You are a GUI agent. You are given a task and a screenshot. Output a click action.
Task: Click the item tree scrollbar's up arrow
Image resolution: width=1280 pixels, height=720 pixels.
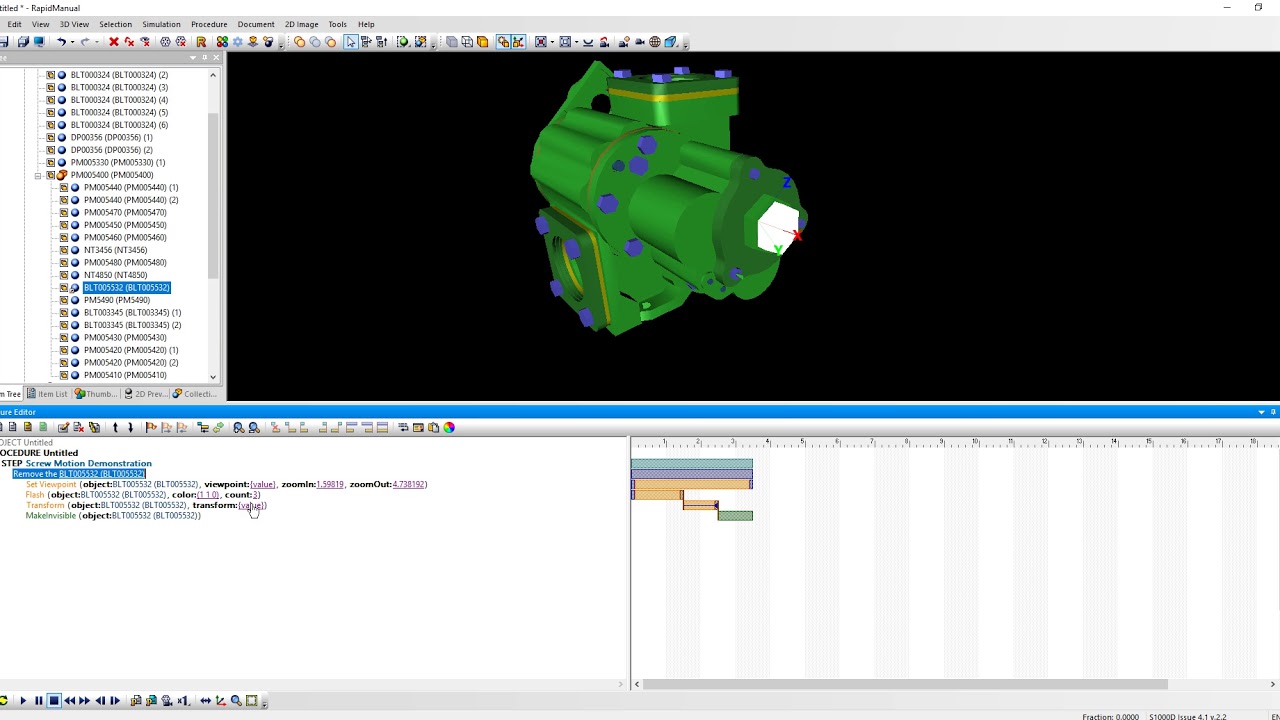213,75
